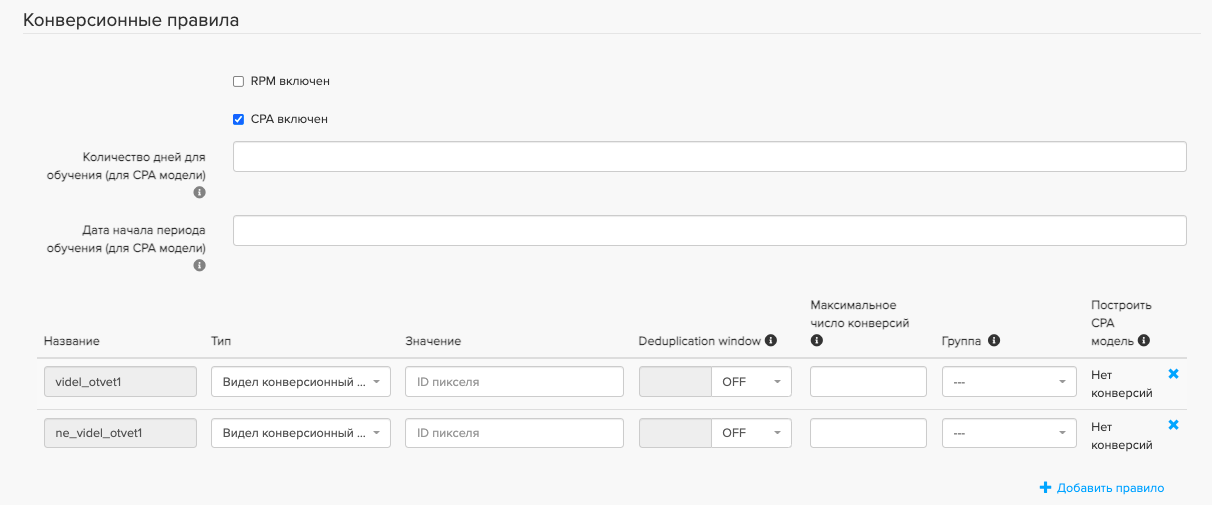Click Добавить правило link
Image resolution: width=1212 pixels, height=505 pixels.
1102,488
